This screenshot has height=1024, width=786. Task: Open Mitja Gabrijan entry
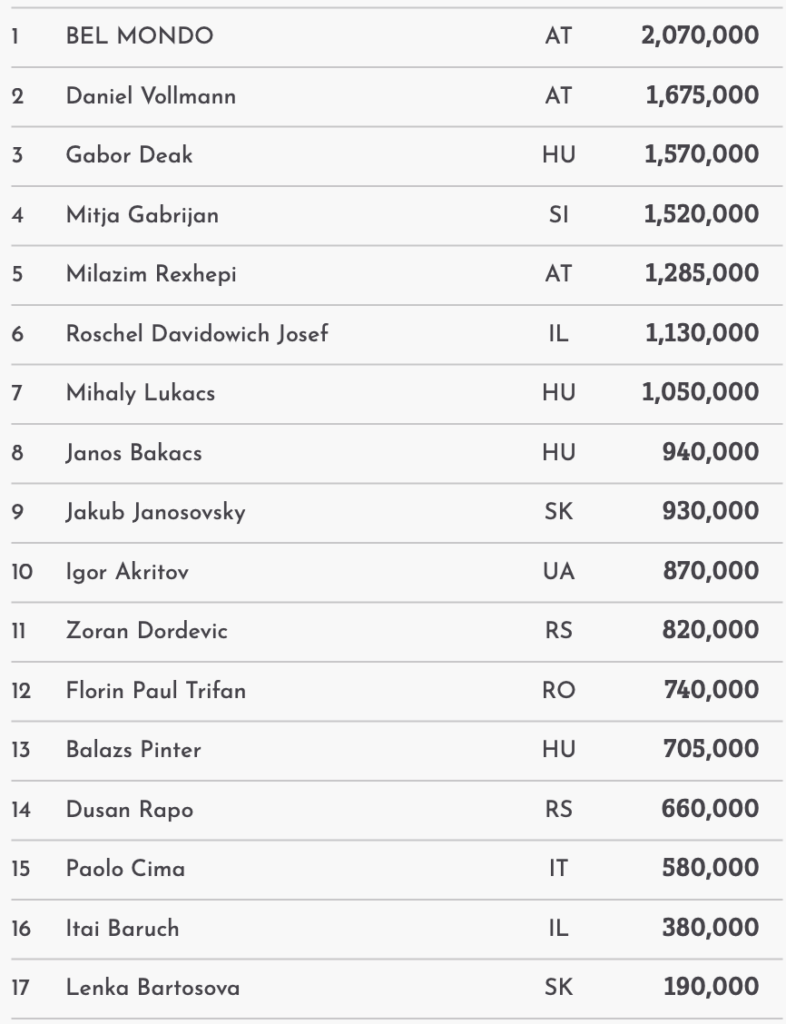pyautogui.click(x=142, y=215)
